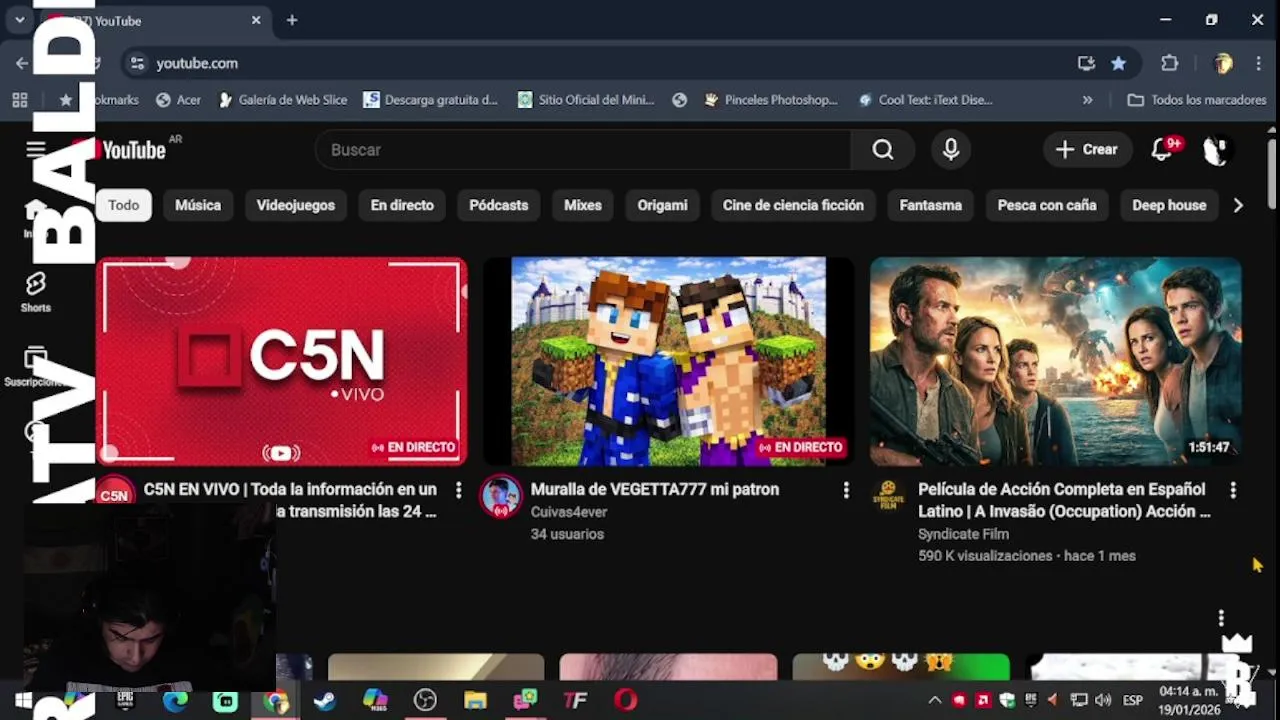Open Galería de Web Slice bookmark
Viewport: 1280px width, 720px height.
(282, 100)
